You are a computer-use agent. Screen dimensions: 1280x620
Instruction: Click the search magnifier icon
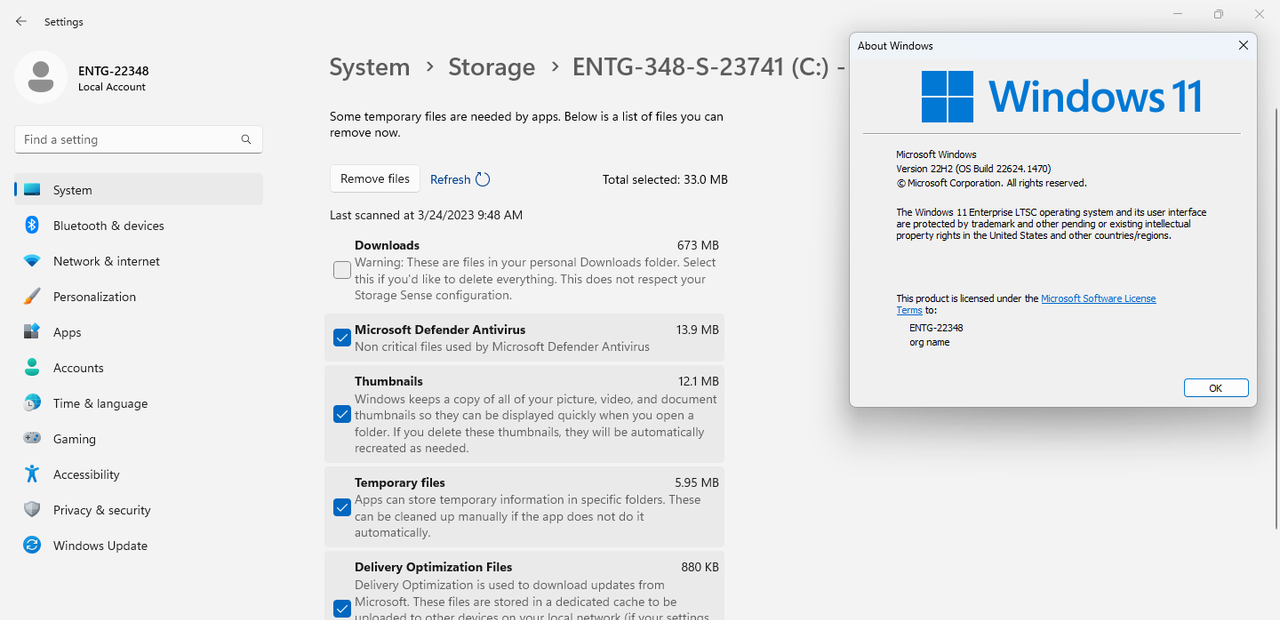[246, 140]
